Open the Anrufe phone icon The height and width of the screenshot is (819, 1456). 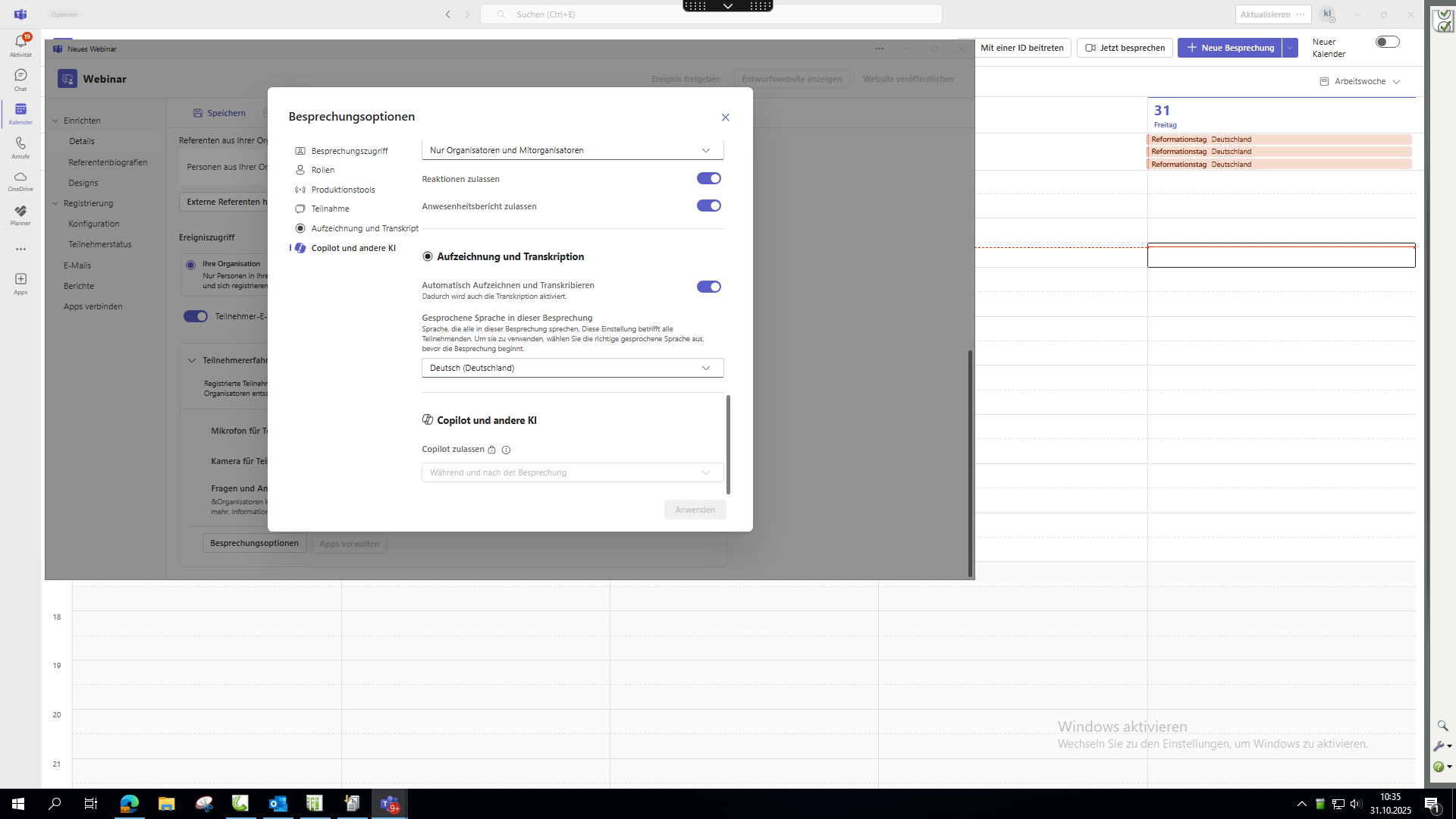click(x=20, y=146)
